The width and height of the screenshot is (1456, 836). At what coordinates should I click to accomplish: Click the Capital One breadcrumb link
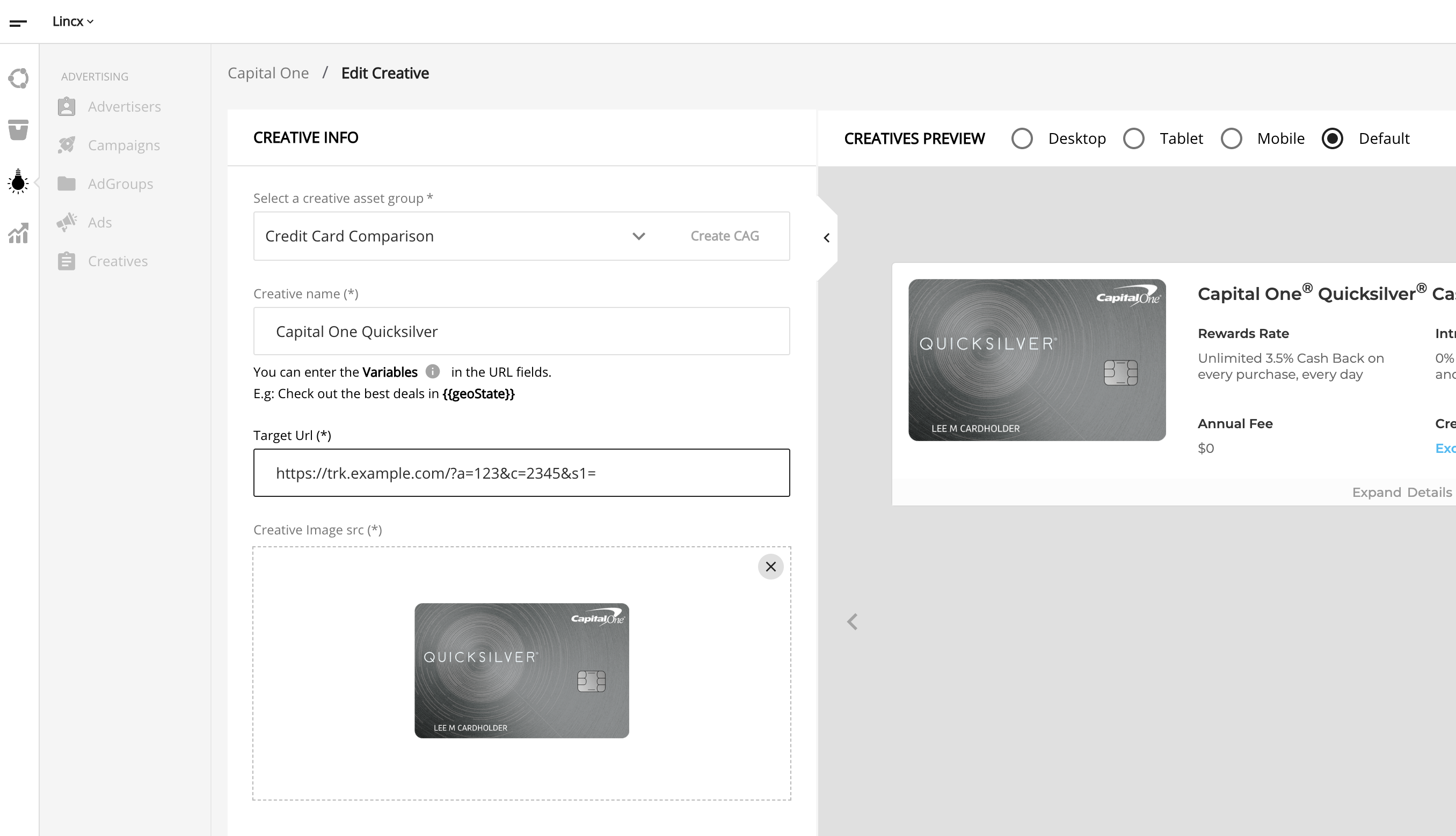268,73
